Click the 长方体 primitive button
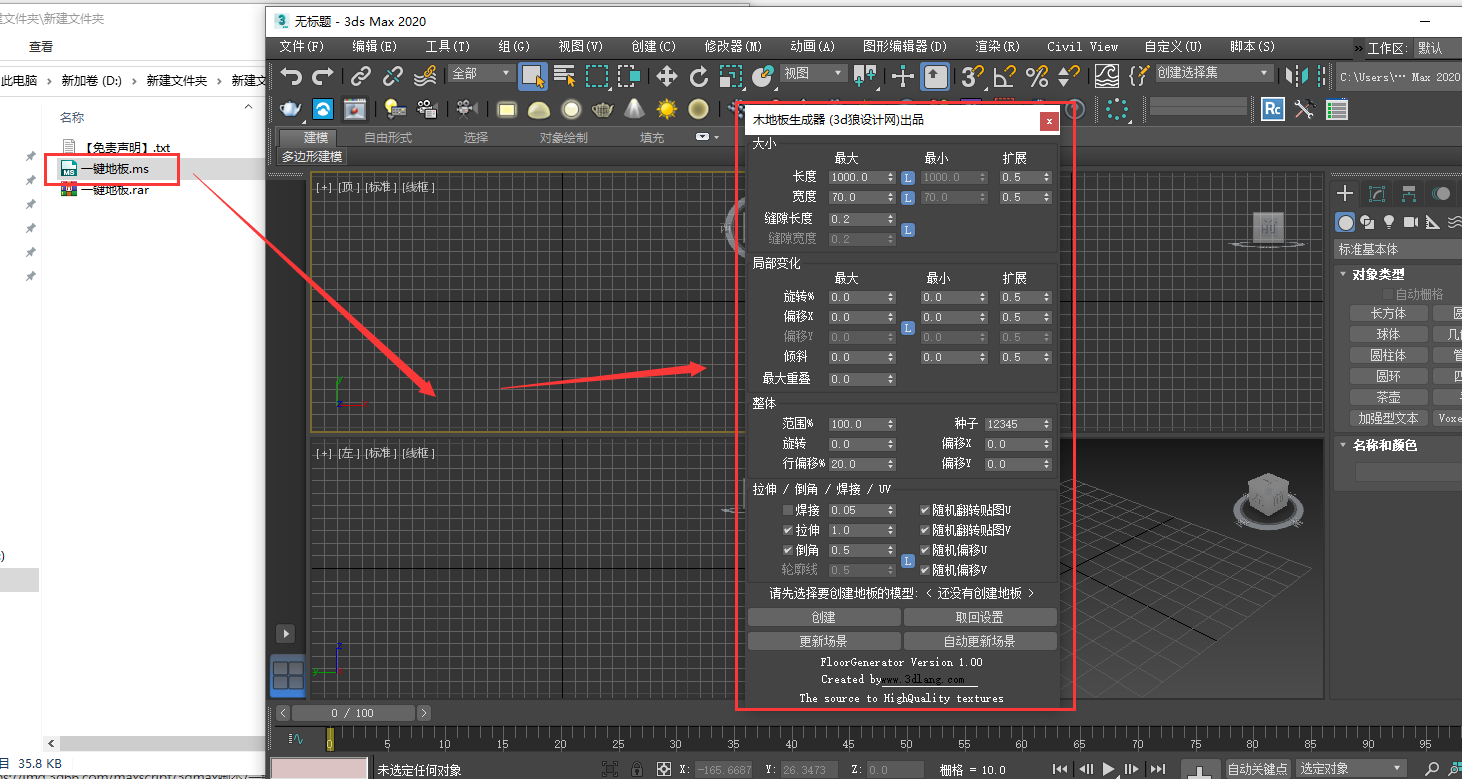This screenshot has height=779, width=1462. [x=1388, y=313]
